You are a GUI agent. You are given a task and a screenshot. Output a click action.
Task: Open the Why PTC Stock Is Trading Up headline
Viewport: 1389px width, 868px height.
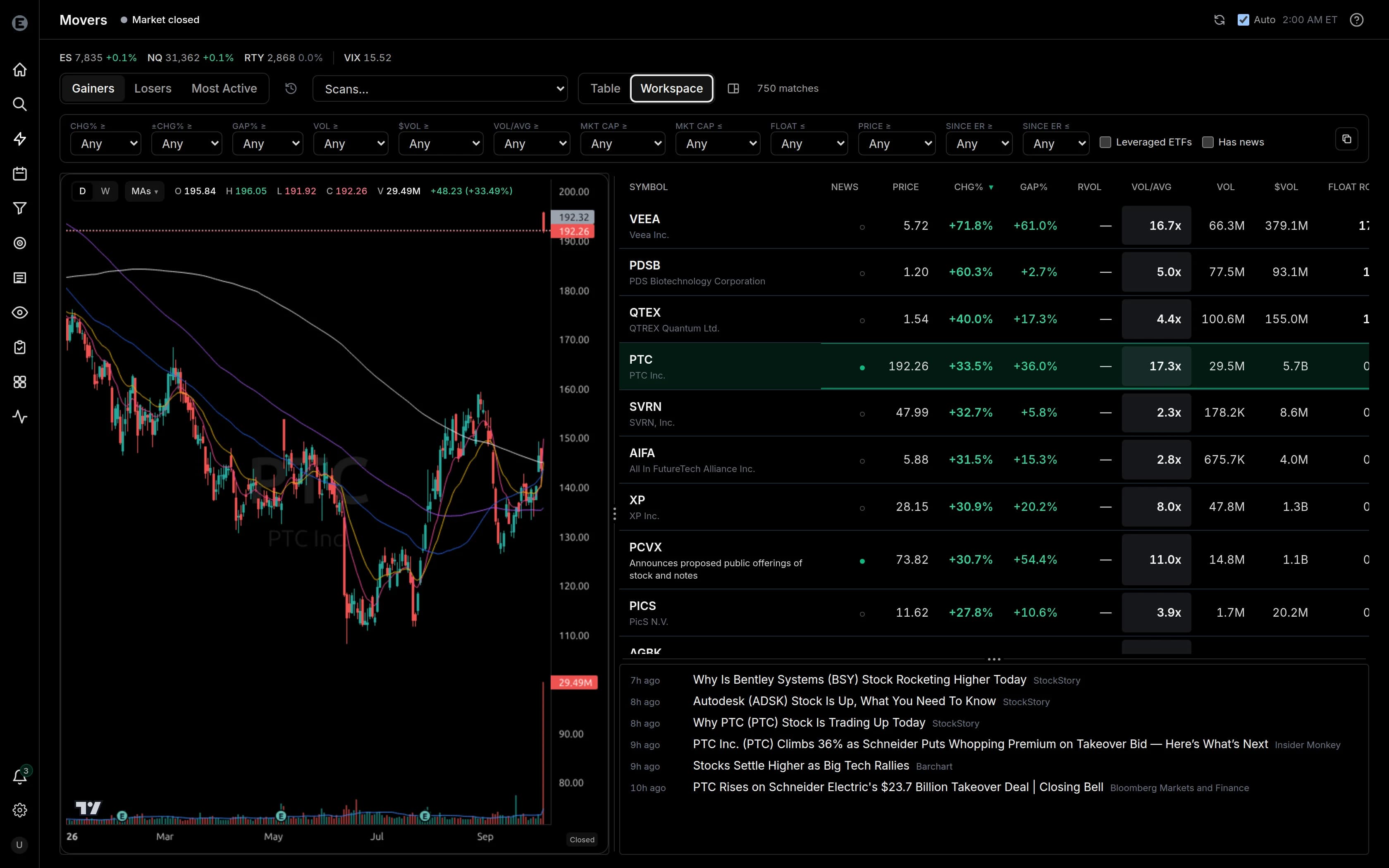(x=809, y=723)
